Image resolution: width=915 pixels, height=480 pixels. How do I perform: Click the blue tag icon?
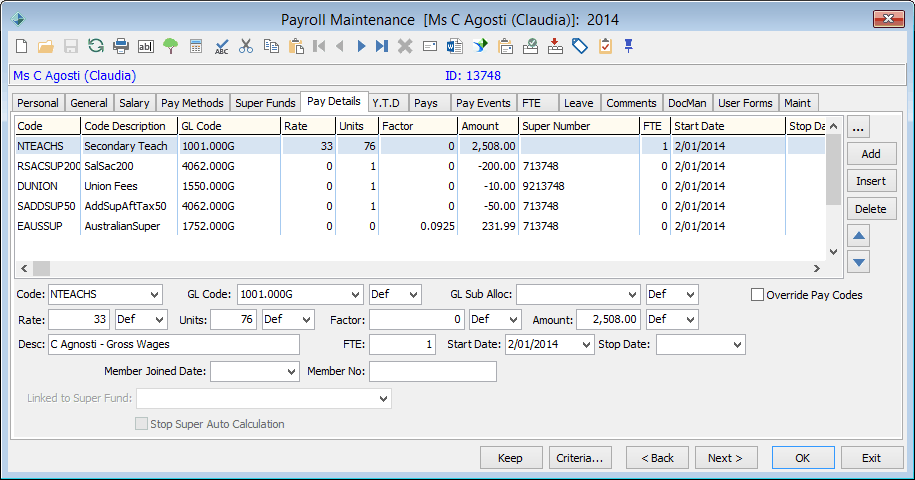pyautogui.click(x=580, y=46)
